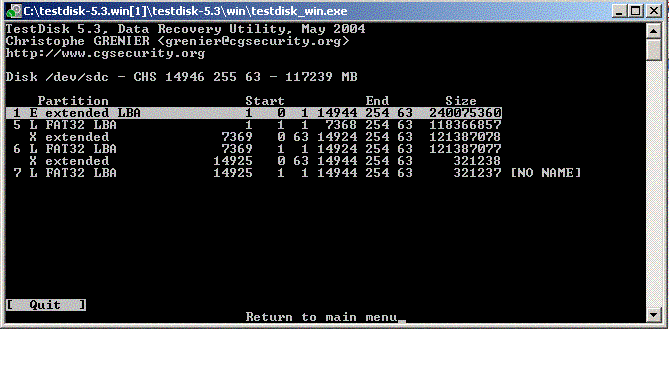Click the size value 118366857
This screenshot has width=669, height=384.
coord(465,125)
